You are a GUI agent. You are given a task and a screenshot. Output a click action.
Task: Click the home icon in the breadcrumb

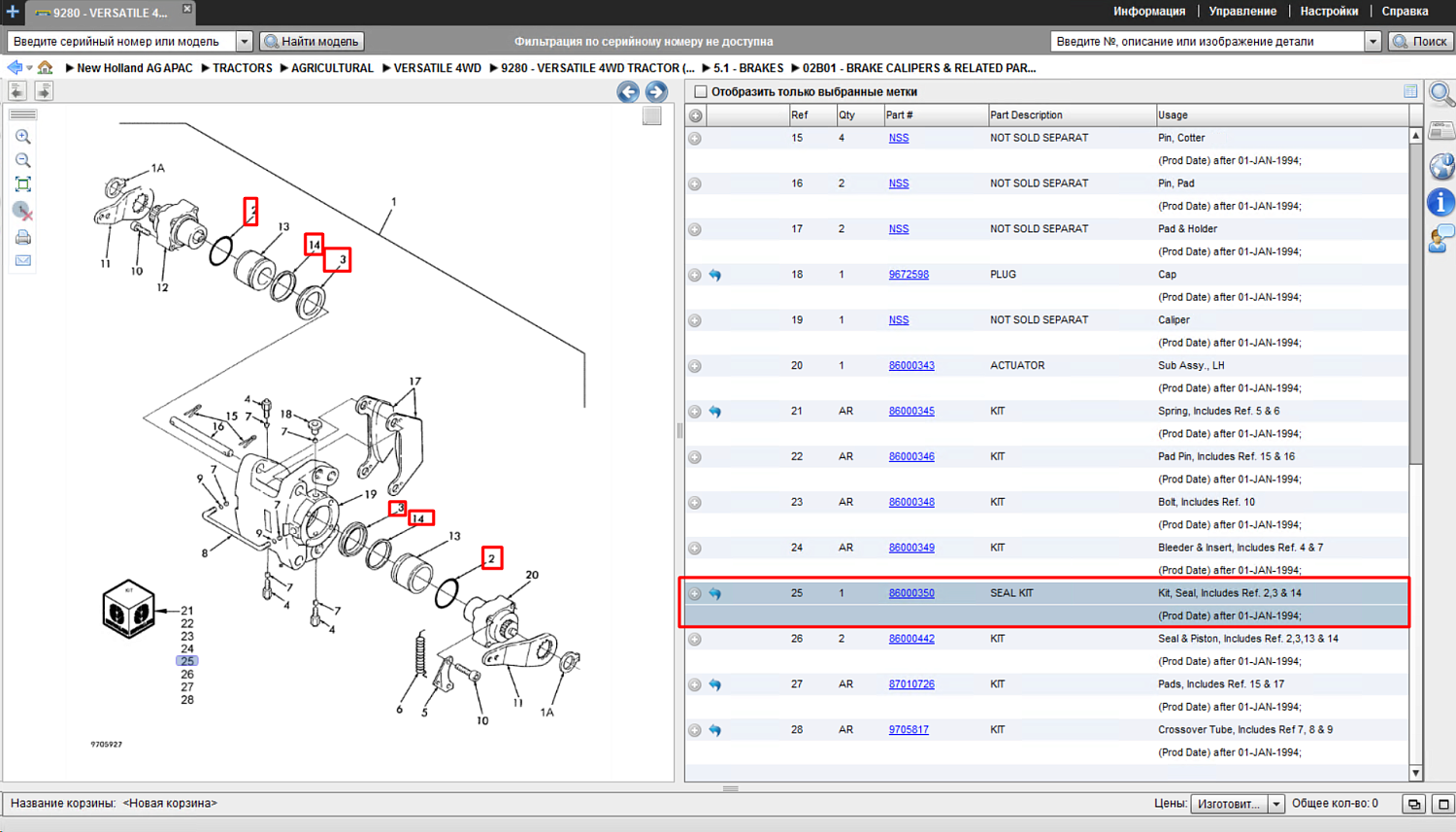coord(46,68)
